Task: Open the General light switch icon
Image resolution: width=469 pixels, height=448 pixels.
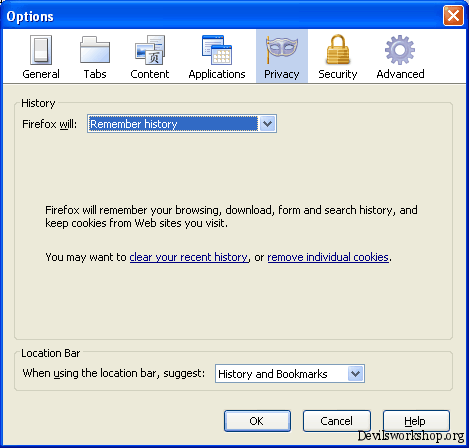Action: 41,50
